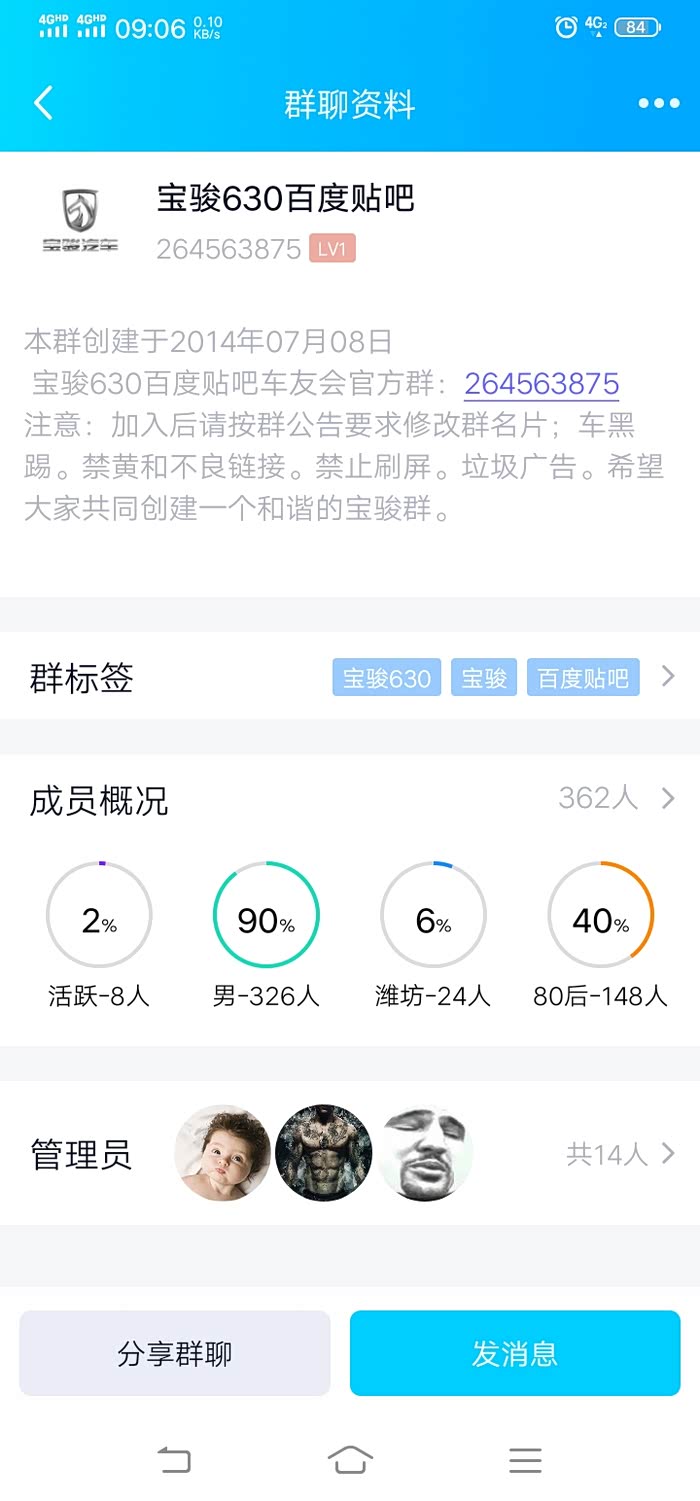700x1501 pixels.
Task: Select the 宝骏630 tag
Action: (386, 678)
